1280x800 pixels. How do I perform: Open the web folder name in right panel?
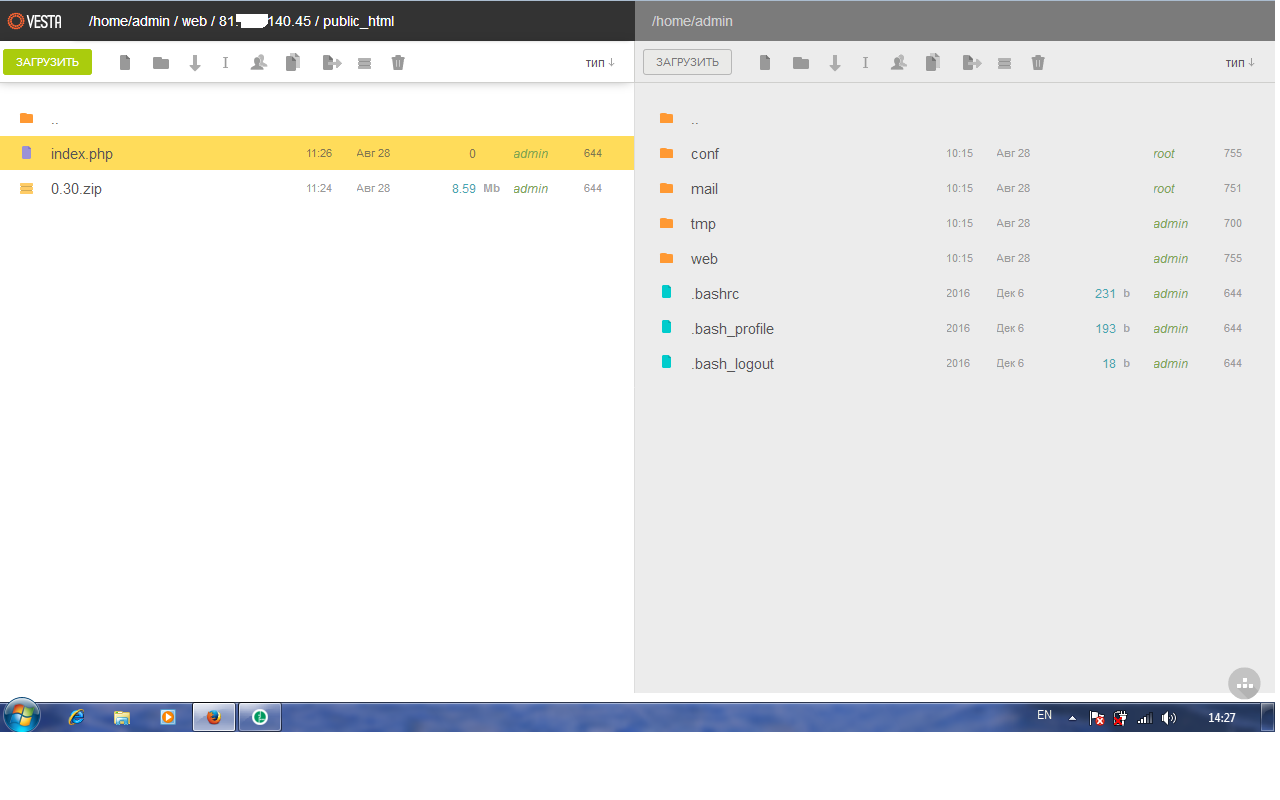click(704, 259)
